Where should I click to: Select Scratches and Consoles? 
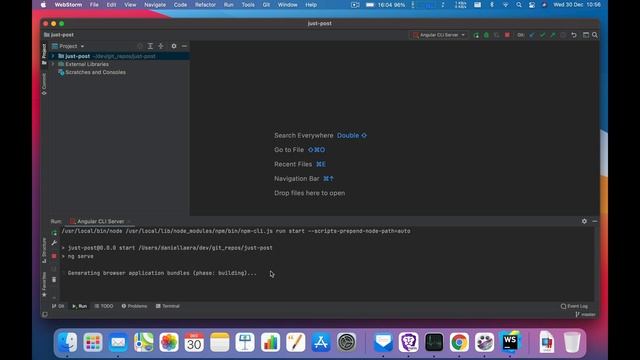coord(95,72)
